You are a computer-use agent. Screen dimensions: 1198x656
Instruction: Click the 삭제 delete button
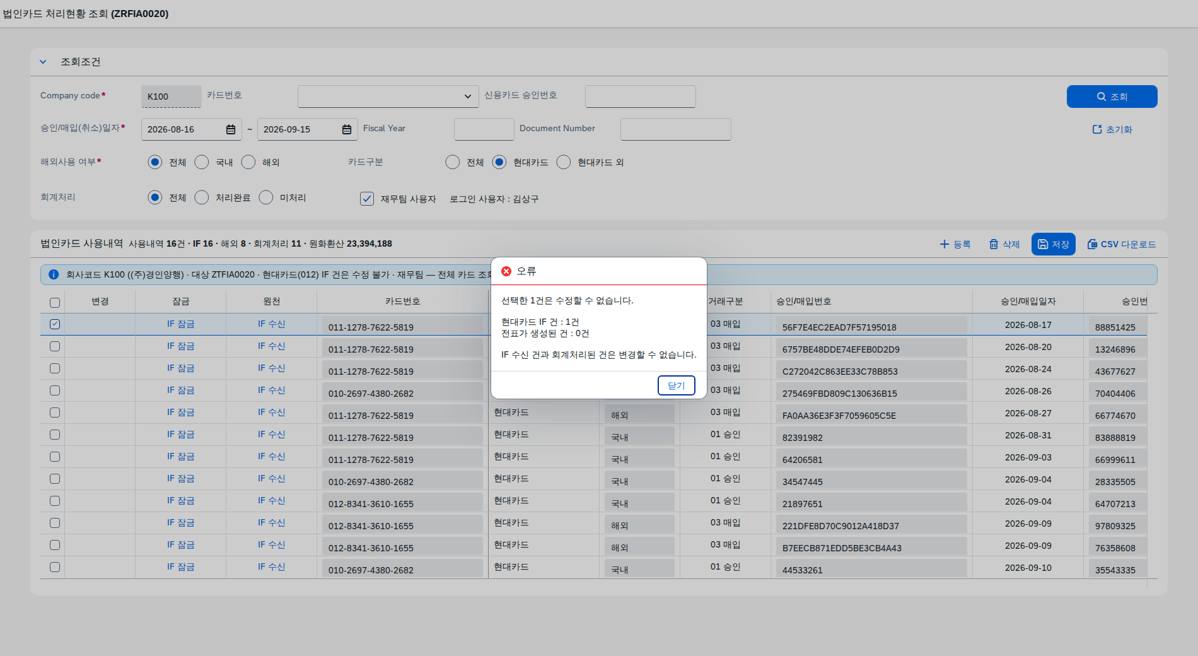pos(1004,244)
